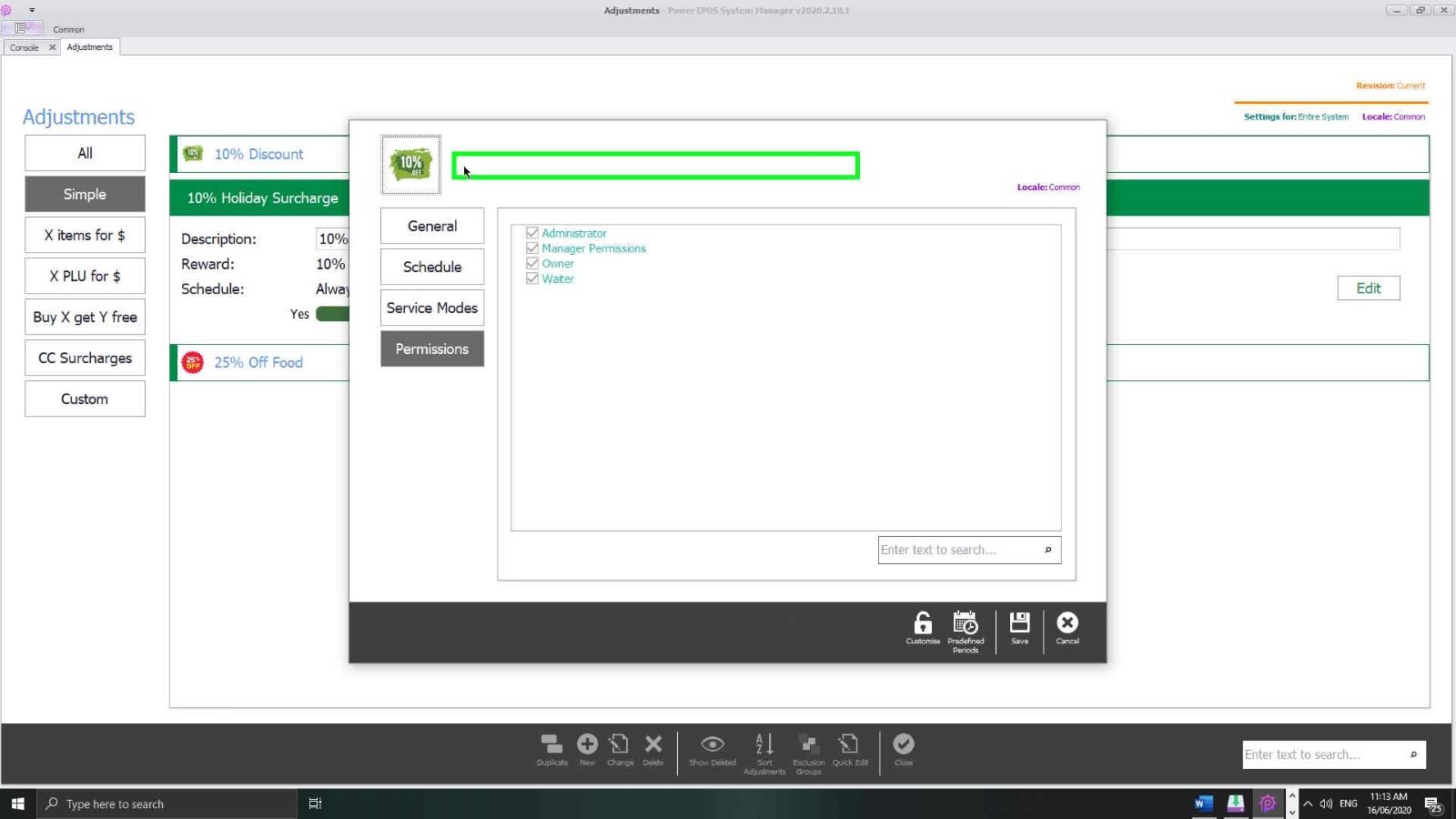Toggle the Owner permission checkbox
The width and height of the screenshot is (1456, 819).
tap(532, 264)
